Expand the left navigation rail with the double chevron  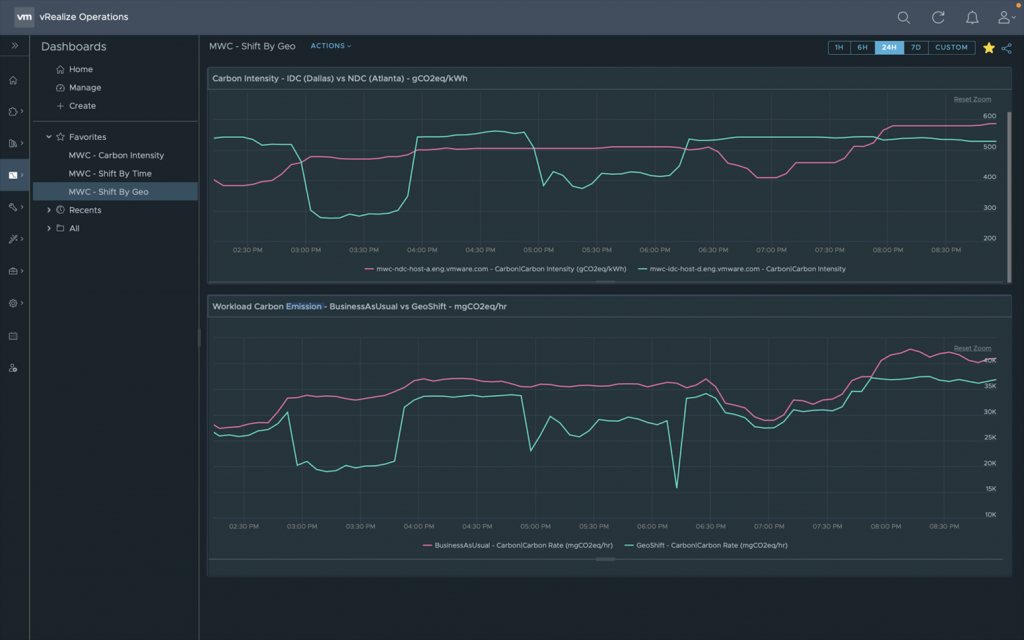pos(14,46)
